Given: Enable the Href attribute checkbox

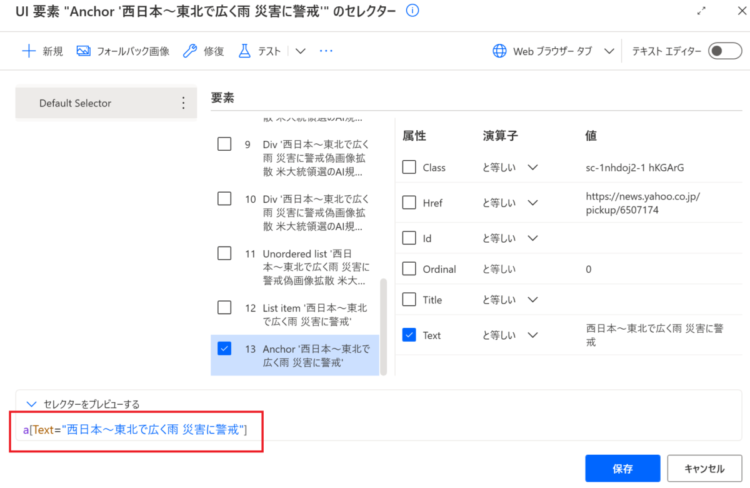Looking at the screenshot, I should point(409,202).
